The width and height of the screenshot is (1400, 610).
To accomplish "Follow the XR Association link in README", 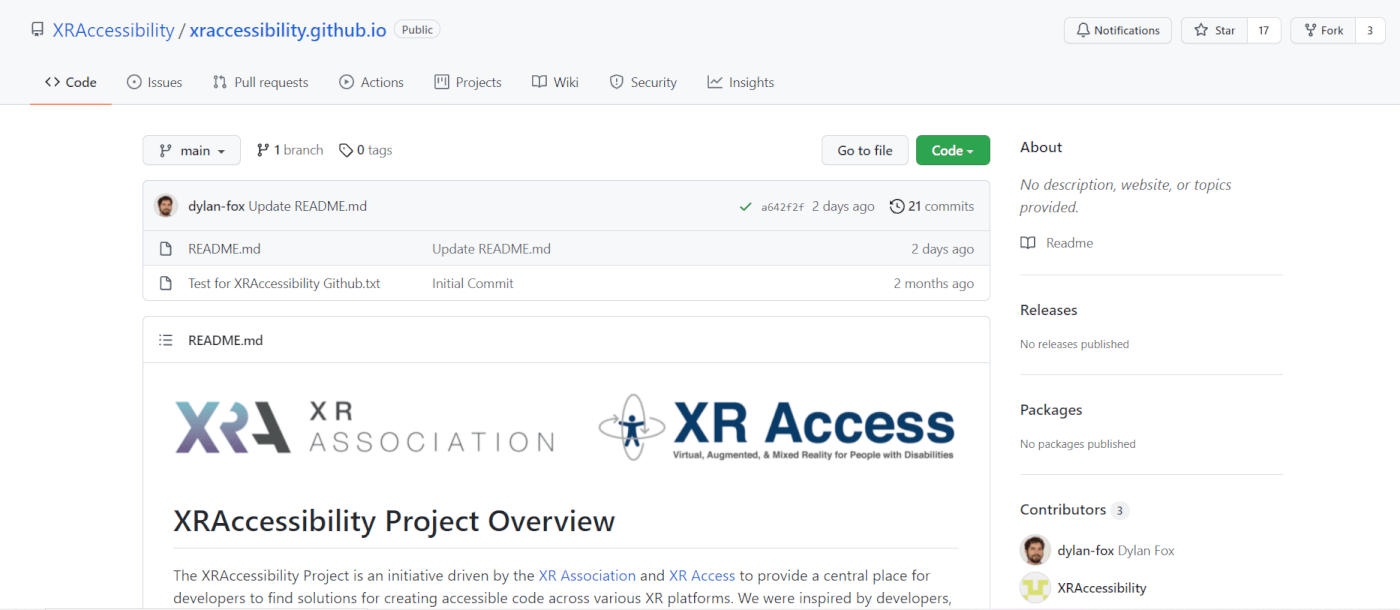I will (x=587, y=575).
